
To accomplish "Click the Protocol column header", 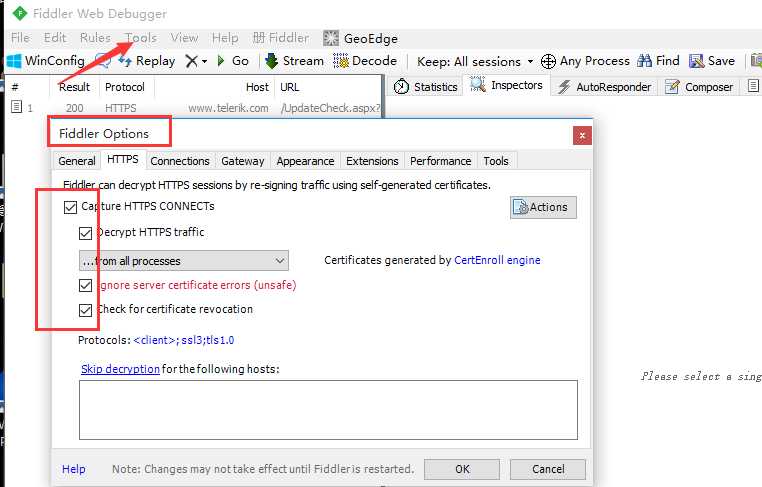I will click(125, 87).
